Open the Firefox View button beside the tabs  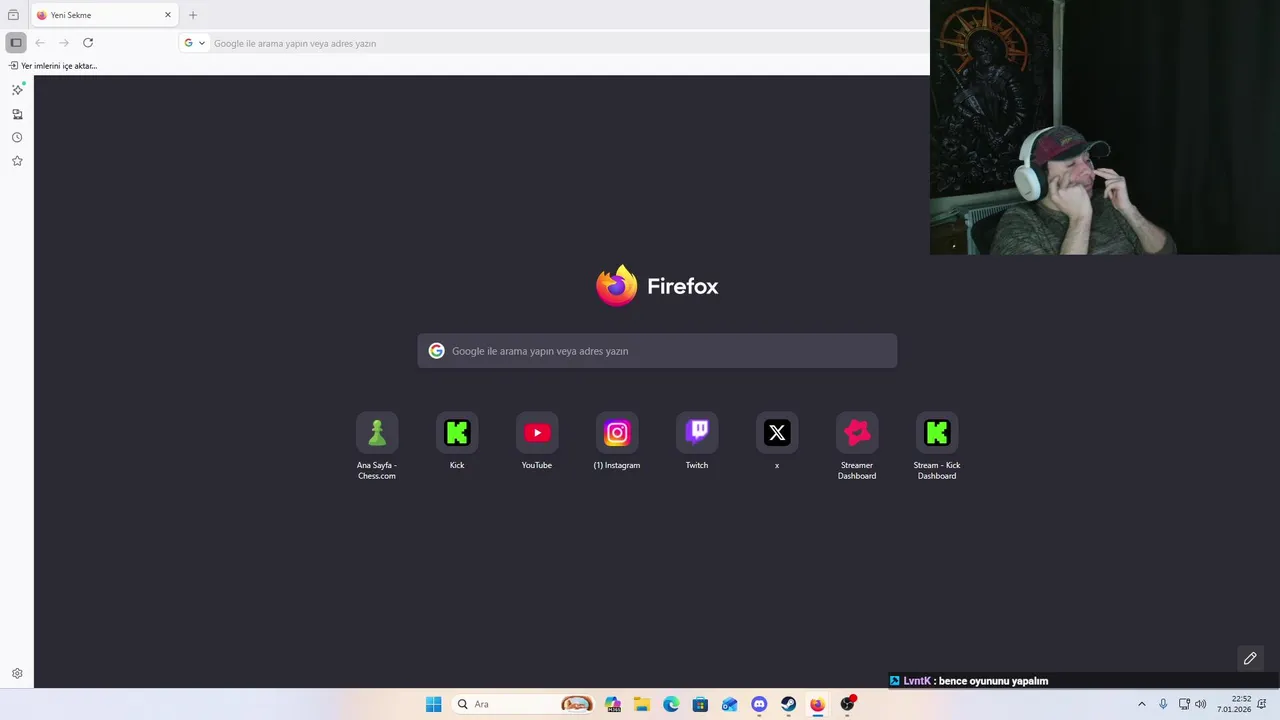[13, 15]
